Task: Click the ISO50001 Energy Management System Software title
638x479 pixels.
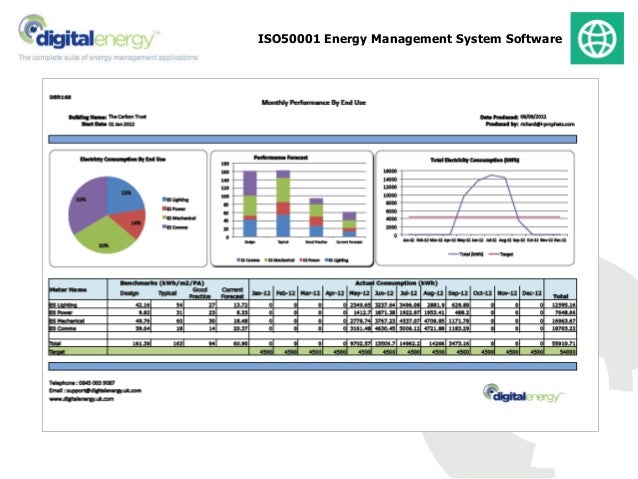Action: pyautogui.click(x=410, y=39)
